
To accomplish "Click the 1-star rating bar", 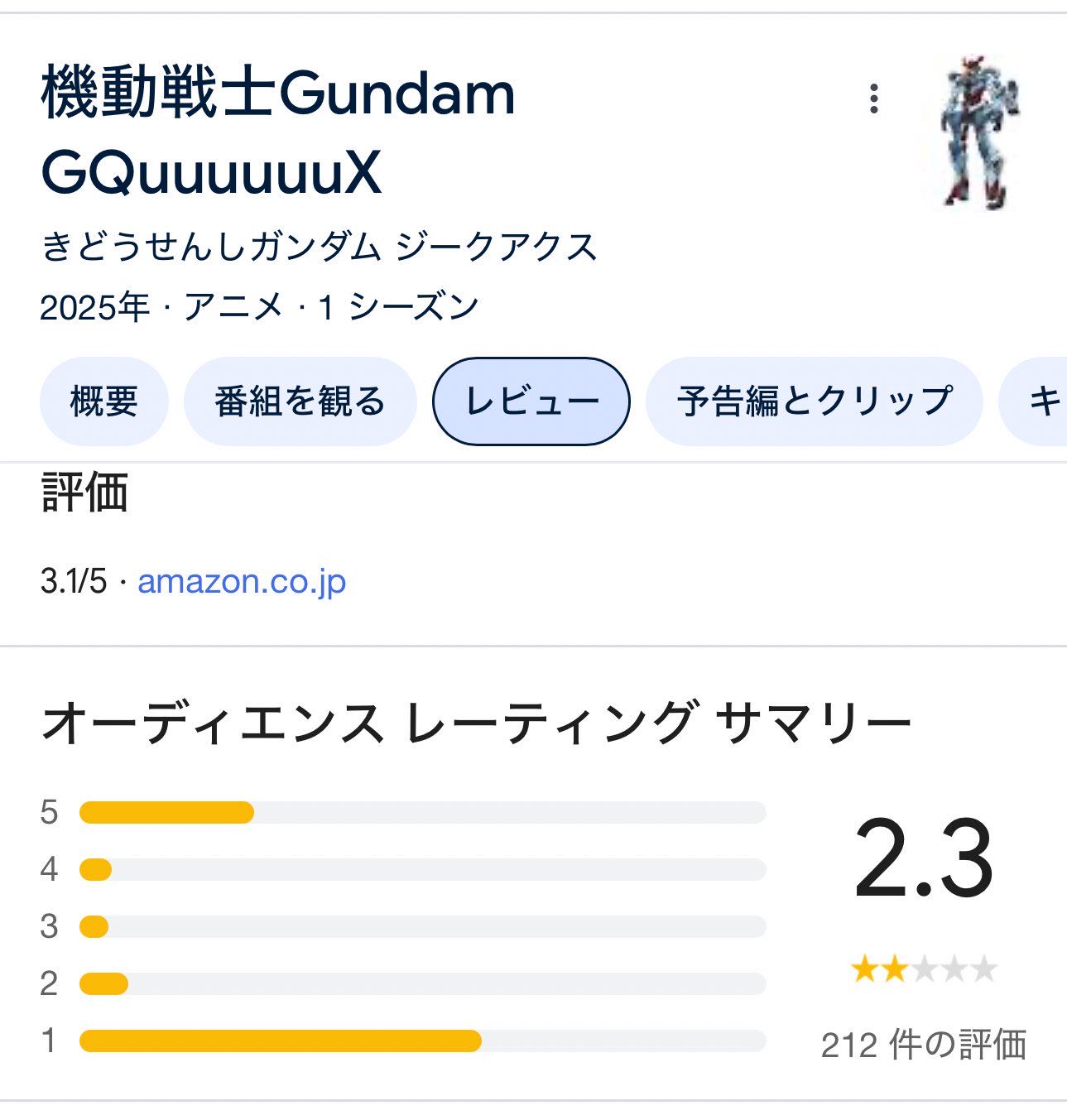I will [422, 1041].
